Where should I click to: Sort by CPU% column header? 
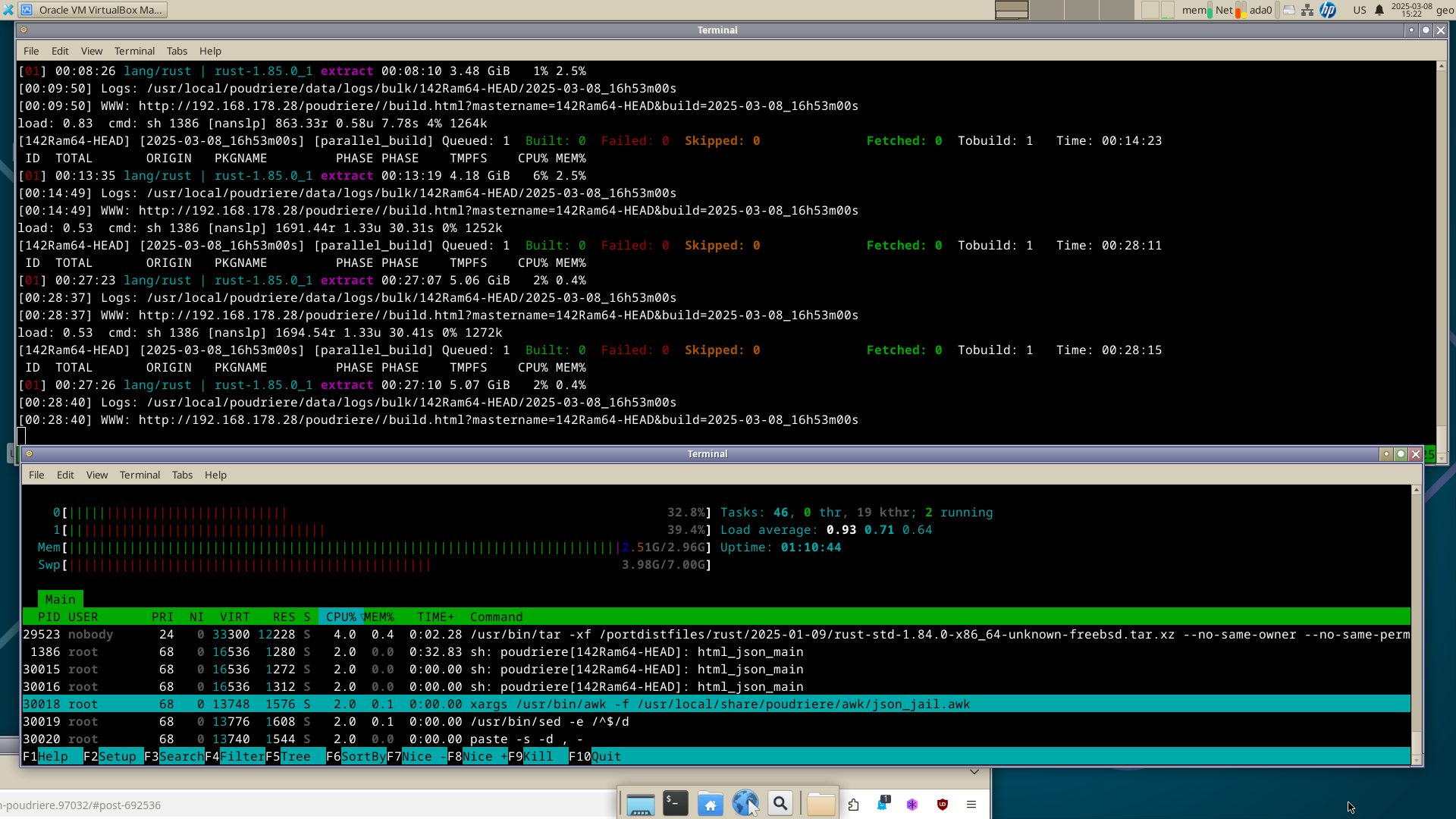click(340, 617)
